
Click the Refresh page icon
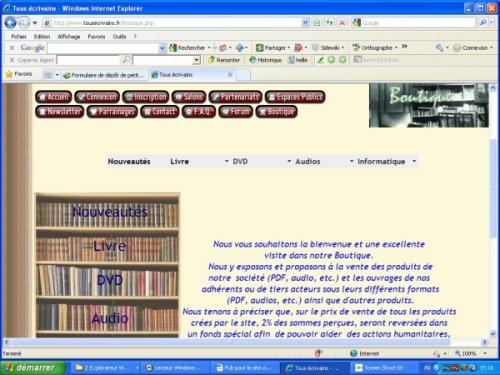329,23
